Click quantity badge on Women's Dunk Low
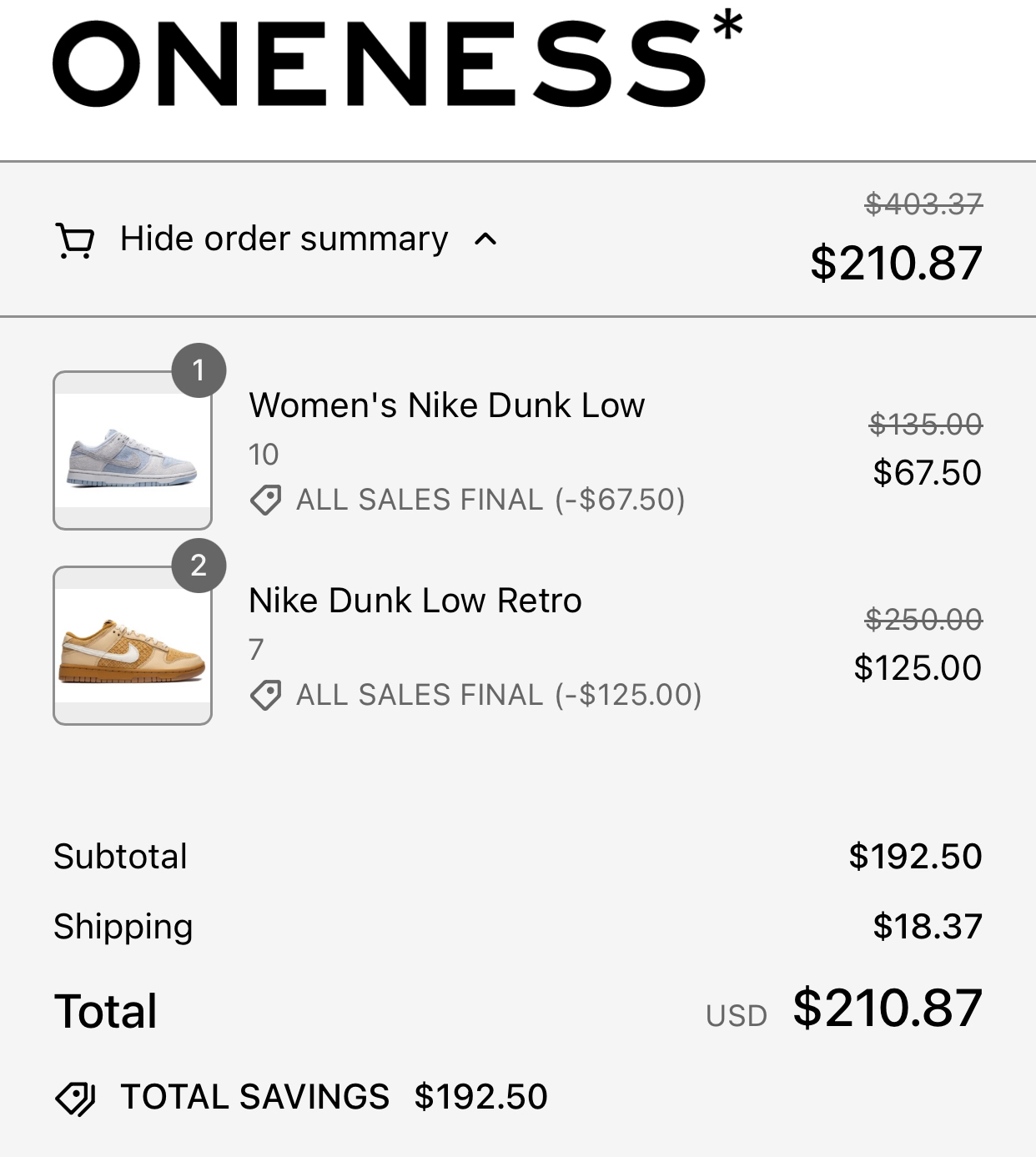 point(199,370)
